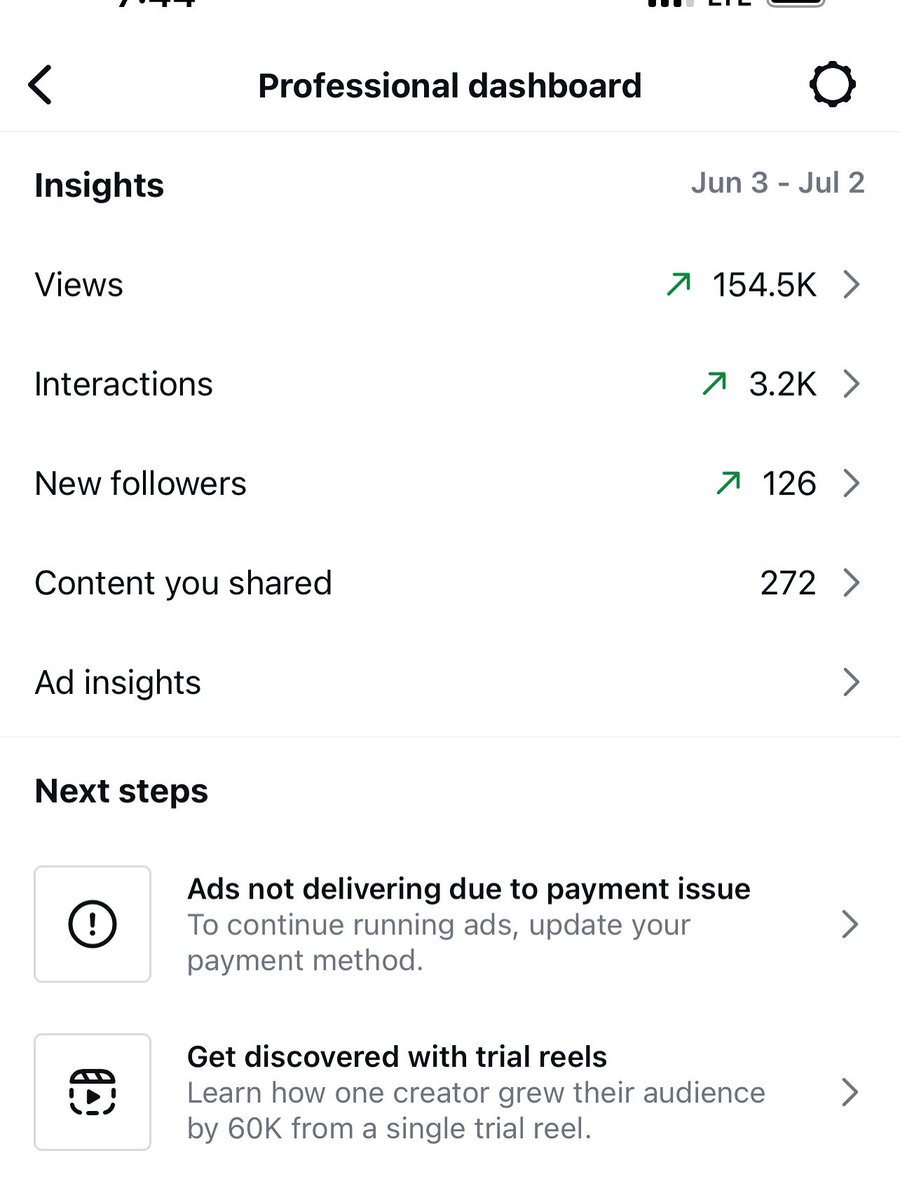Expand New followers chevron arrow
The width and height of the screenshot is (900, 1200).
(851, 484)
